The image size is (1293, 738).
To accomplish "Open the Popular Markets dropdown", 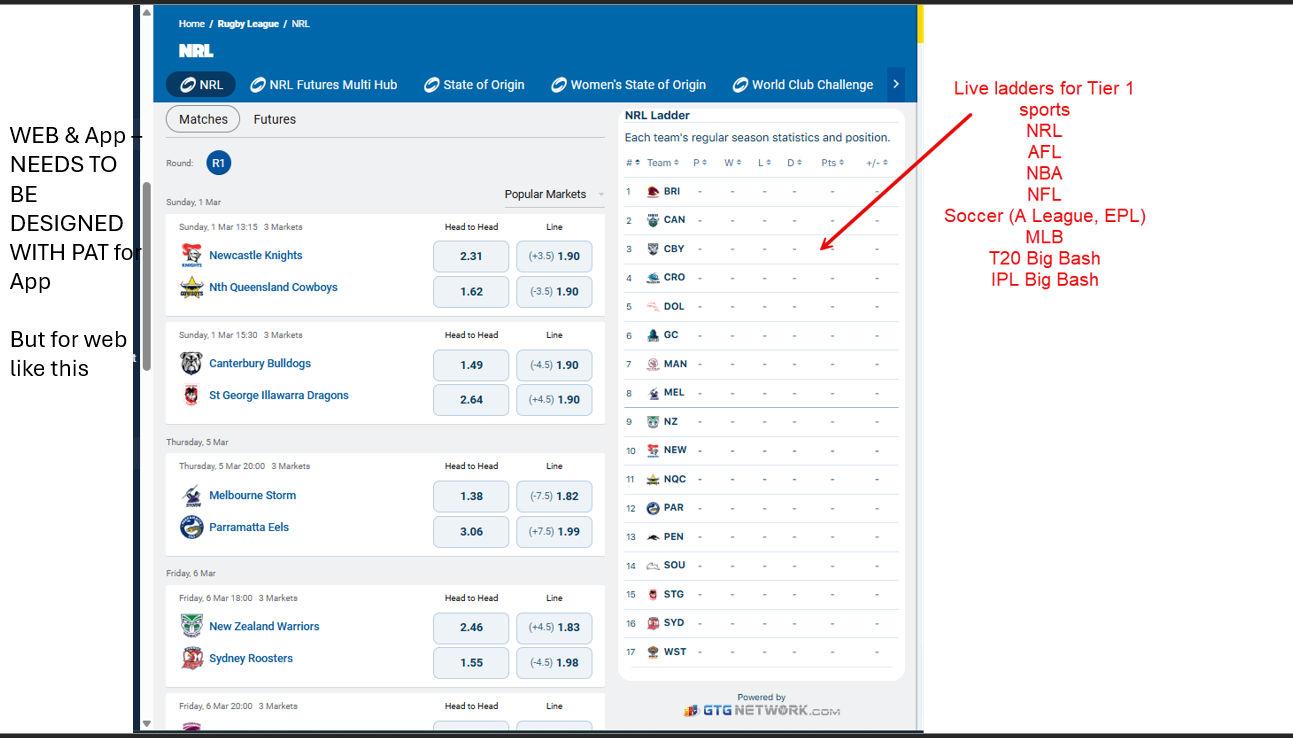I will [555, 194].
